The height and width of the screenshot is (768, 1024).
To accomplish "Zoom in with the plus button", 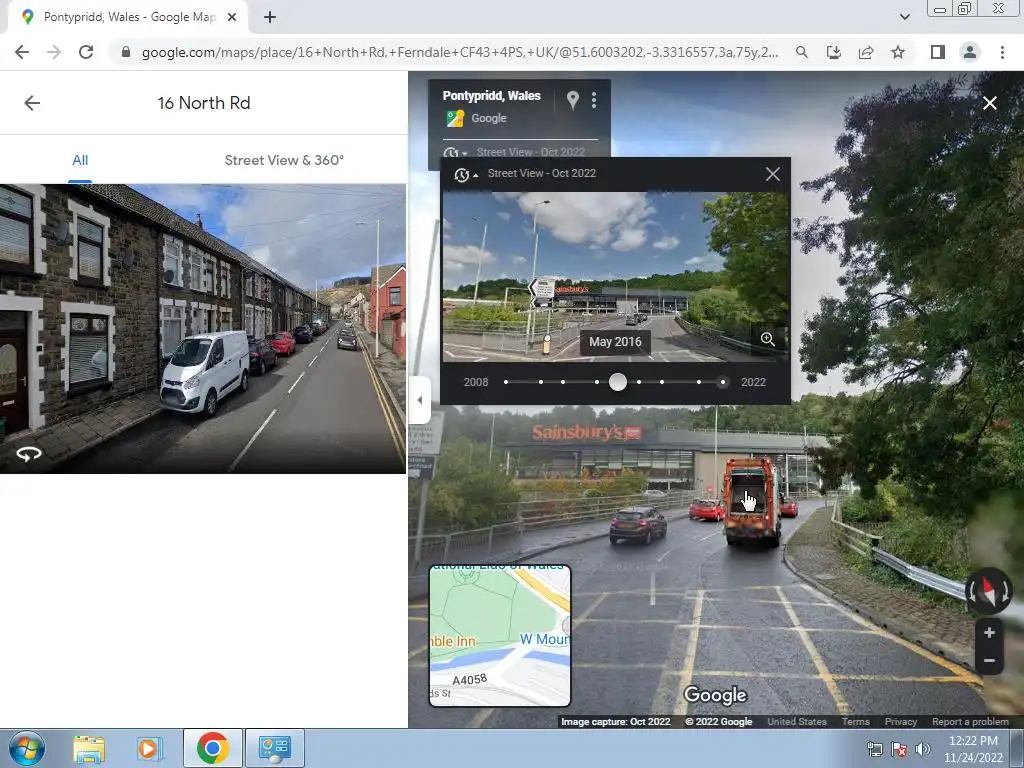I will 989,633.
